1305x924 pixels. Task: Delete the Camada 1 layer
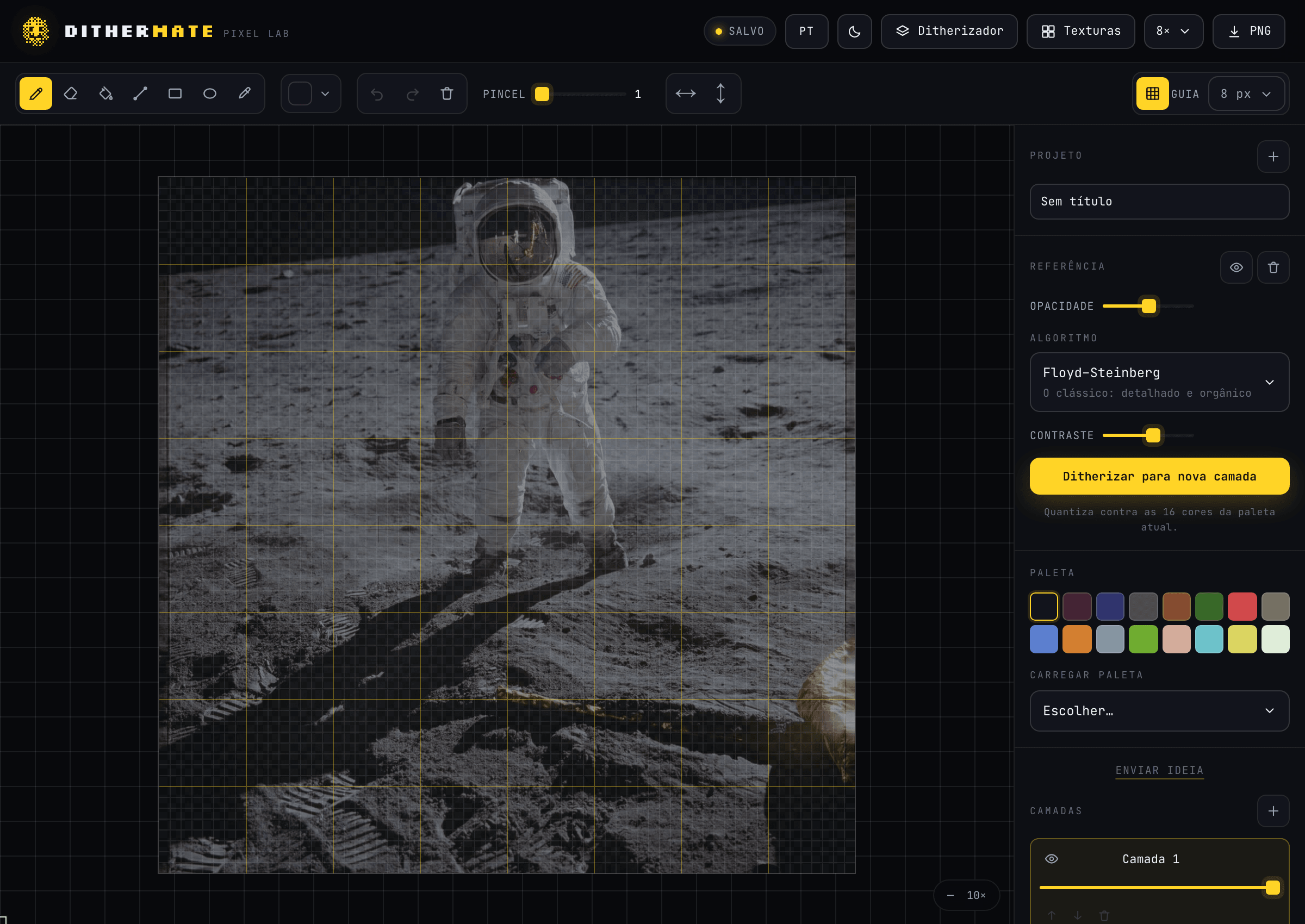tap(1104, 915)
